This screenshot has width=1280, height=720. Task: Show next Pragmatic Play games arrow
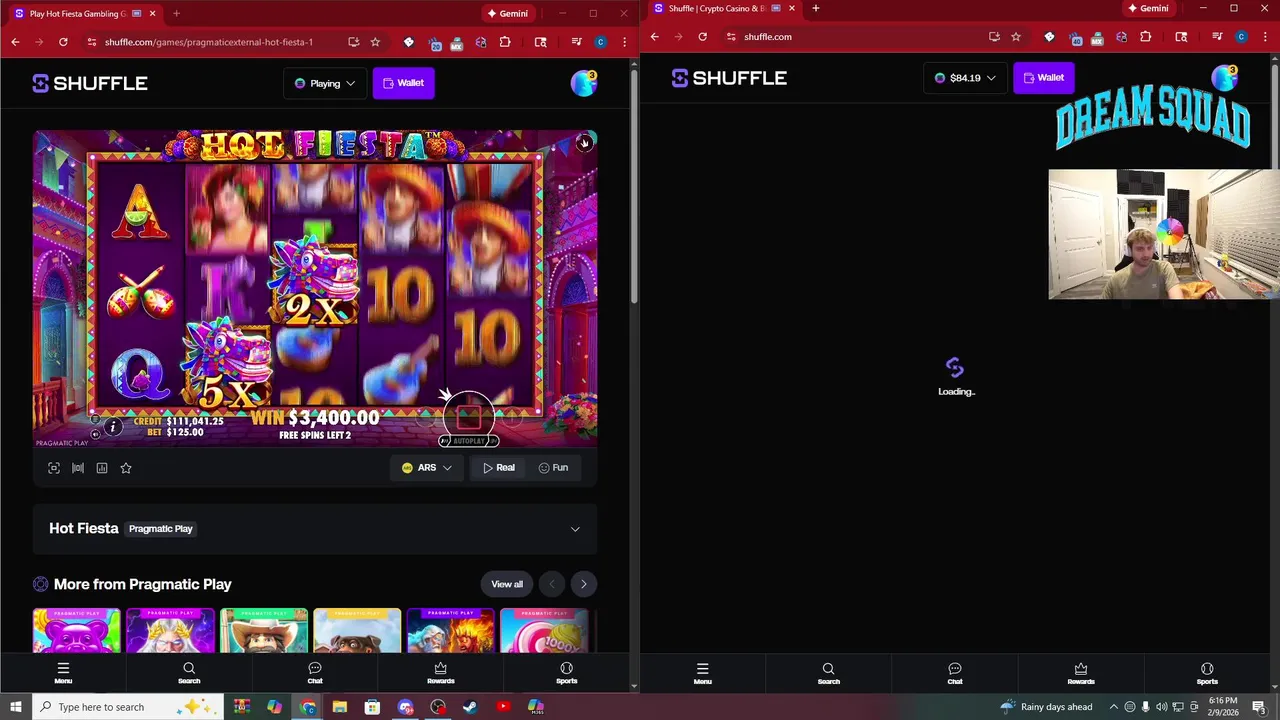(584, 584)
